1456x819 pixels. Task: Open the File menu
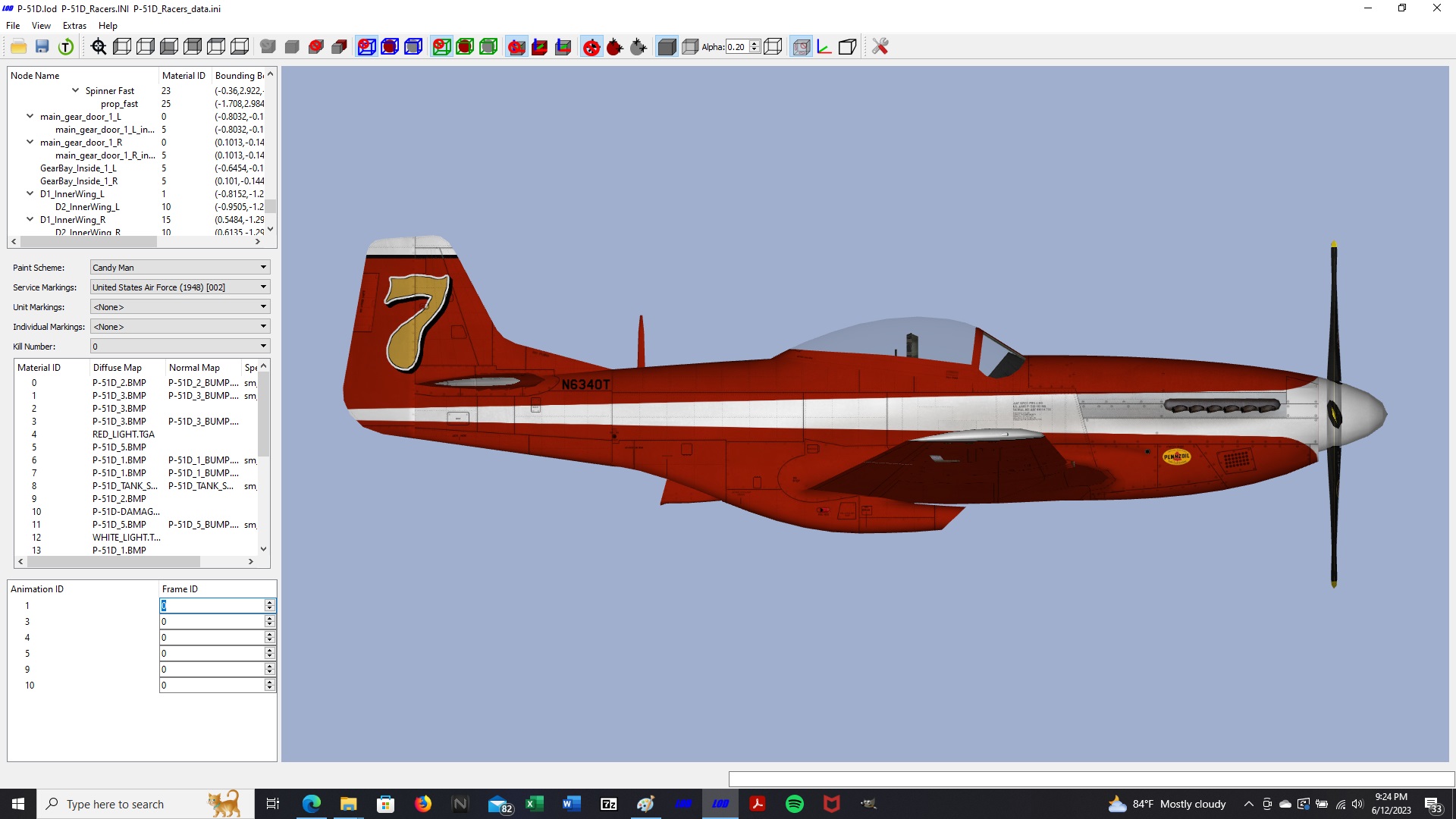[13, 25]
